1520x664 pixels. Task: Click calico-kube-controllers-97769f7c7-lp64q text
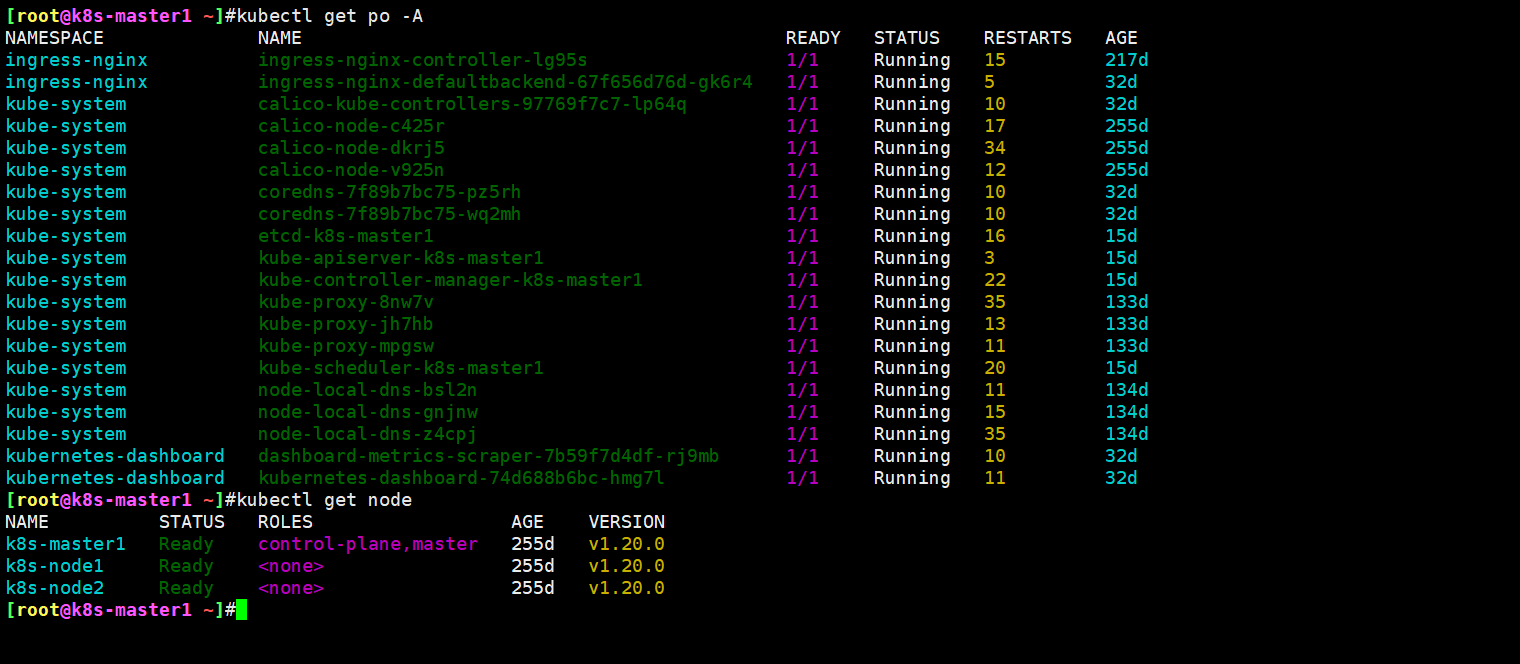coord(472,104)
